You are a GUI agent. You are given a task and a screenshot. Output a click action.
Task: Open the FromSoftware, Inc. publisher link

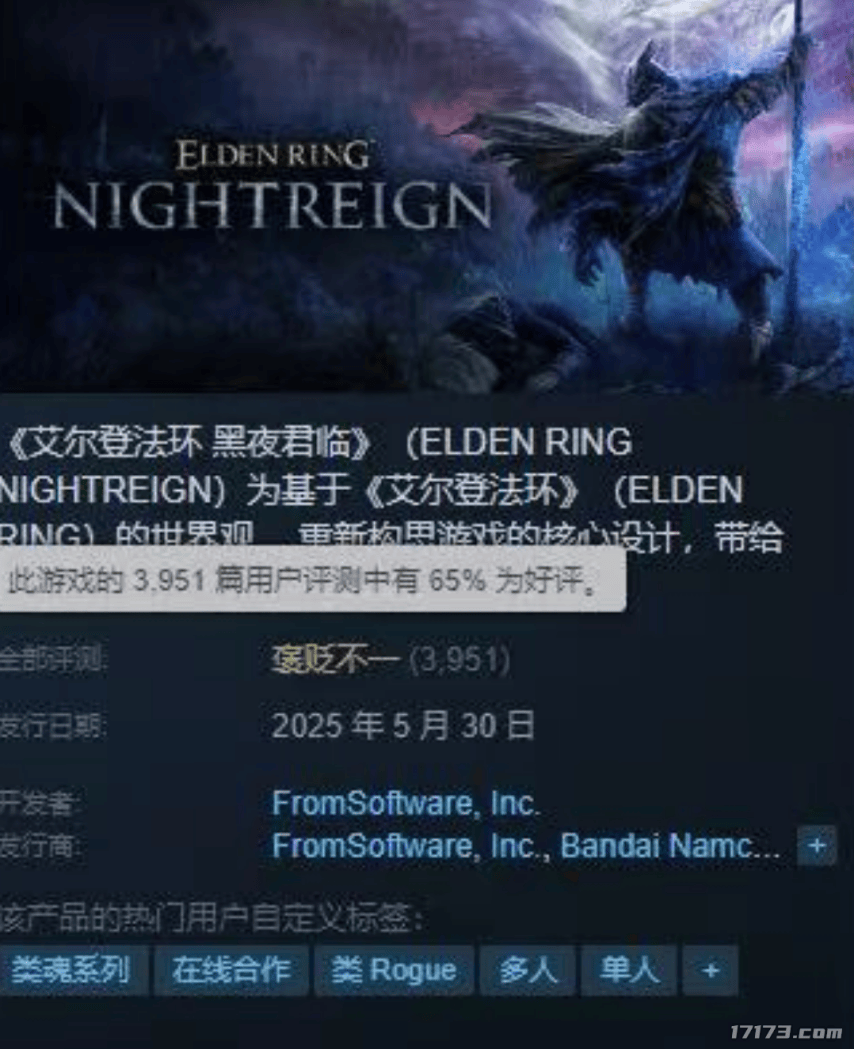click(x=409, y=846)
